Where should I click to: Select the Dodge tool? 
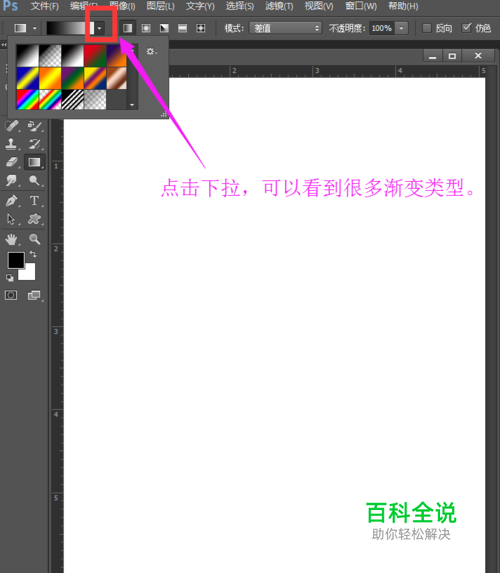click(x=34, y=181)
